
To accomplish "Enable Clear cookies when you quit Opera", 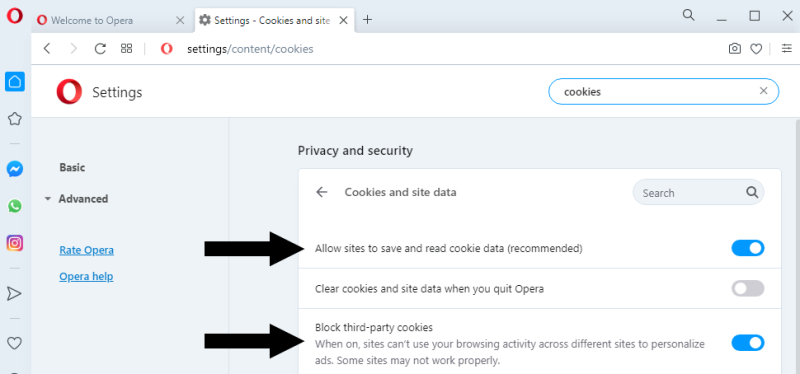I will click(x=747, y=288).
